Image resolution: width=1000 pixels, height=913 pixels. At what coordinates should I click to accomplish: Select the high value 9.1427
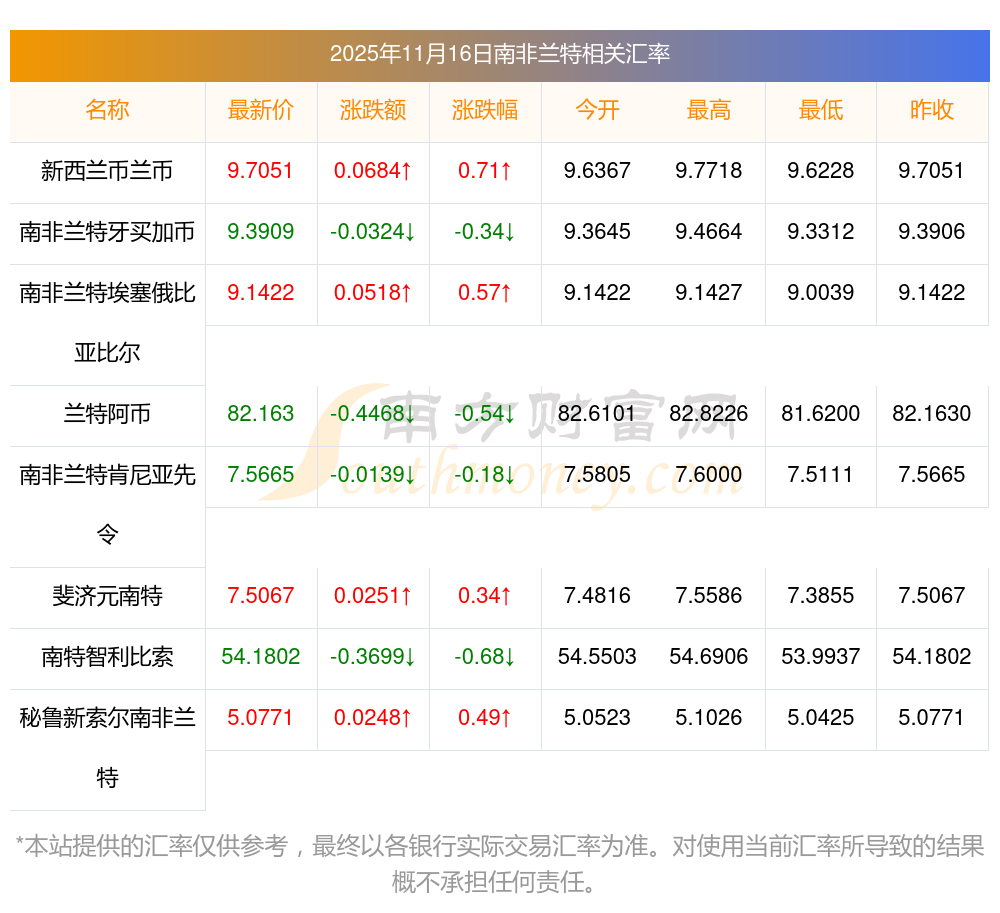pos(709,293)
